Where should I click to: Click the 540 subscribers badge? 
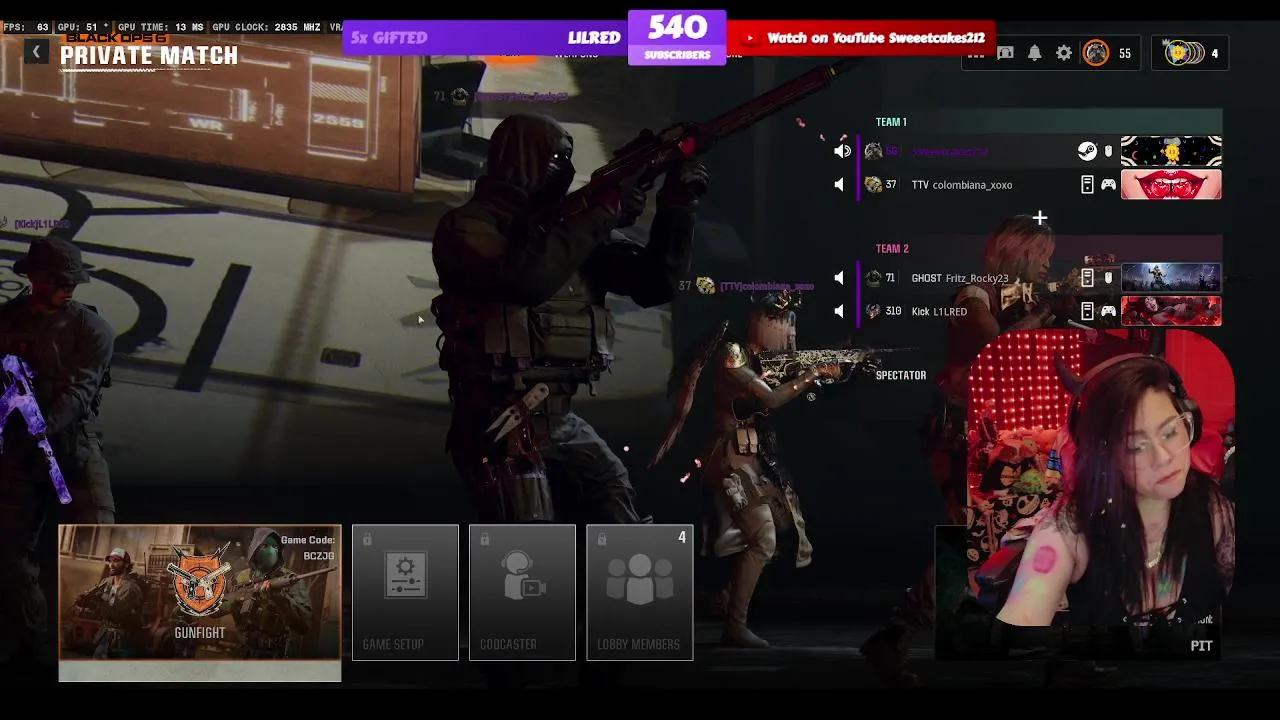677,38
